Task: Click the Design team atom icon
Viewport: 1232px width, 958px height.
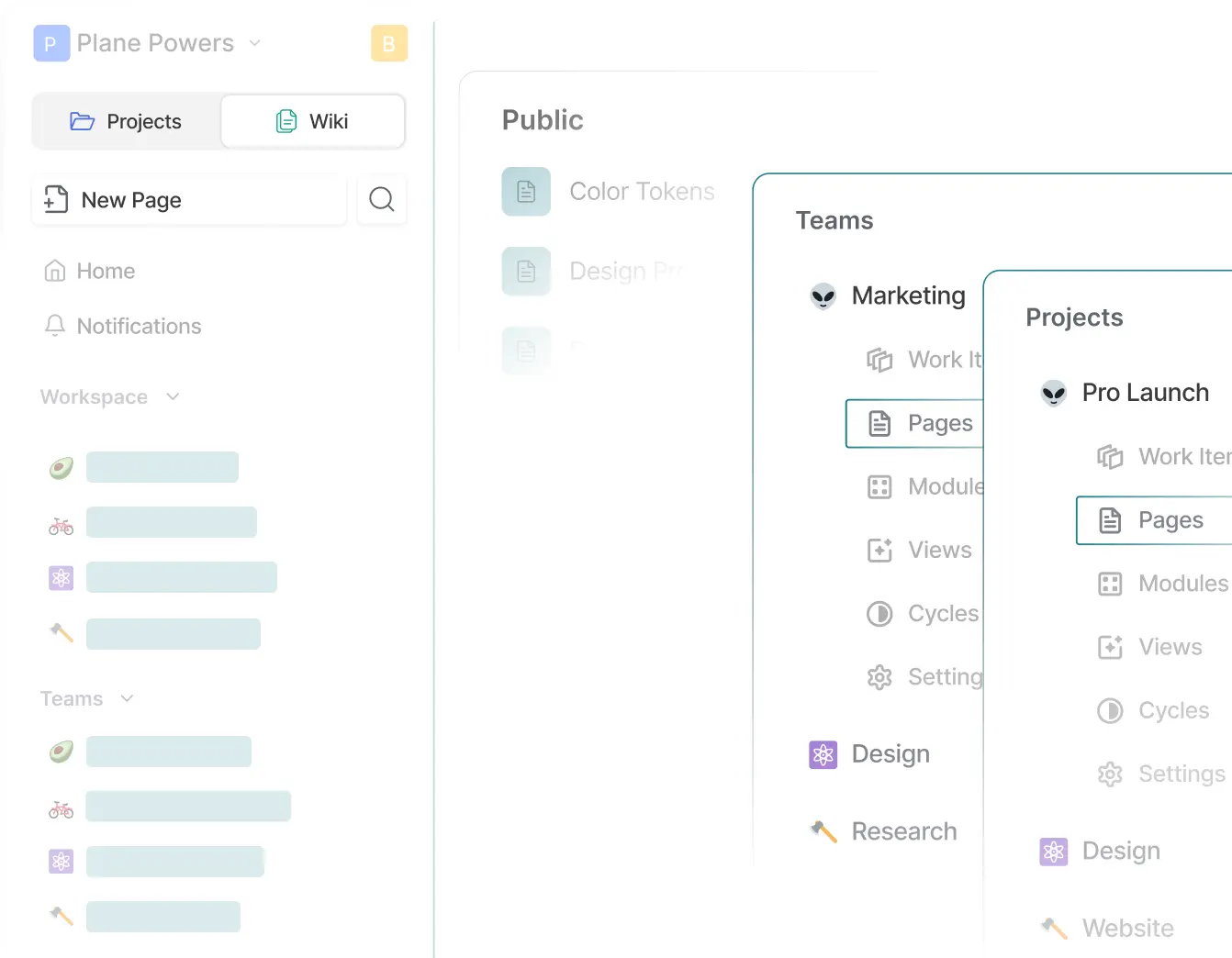Action: pyautogui.click(x=823, y=754)
